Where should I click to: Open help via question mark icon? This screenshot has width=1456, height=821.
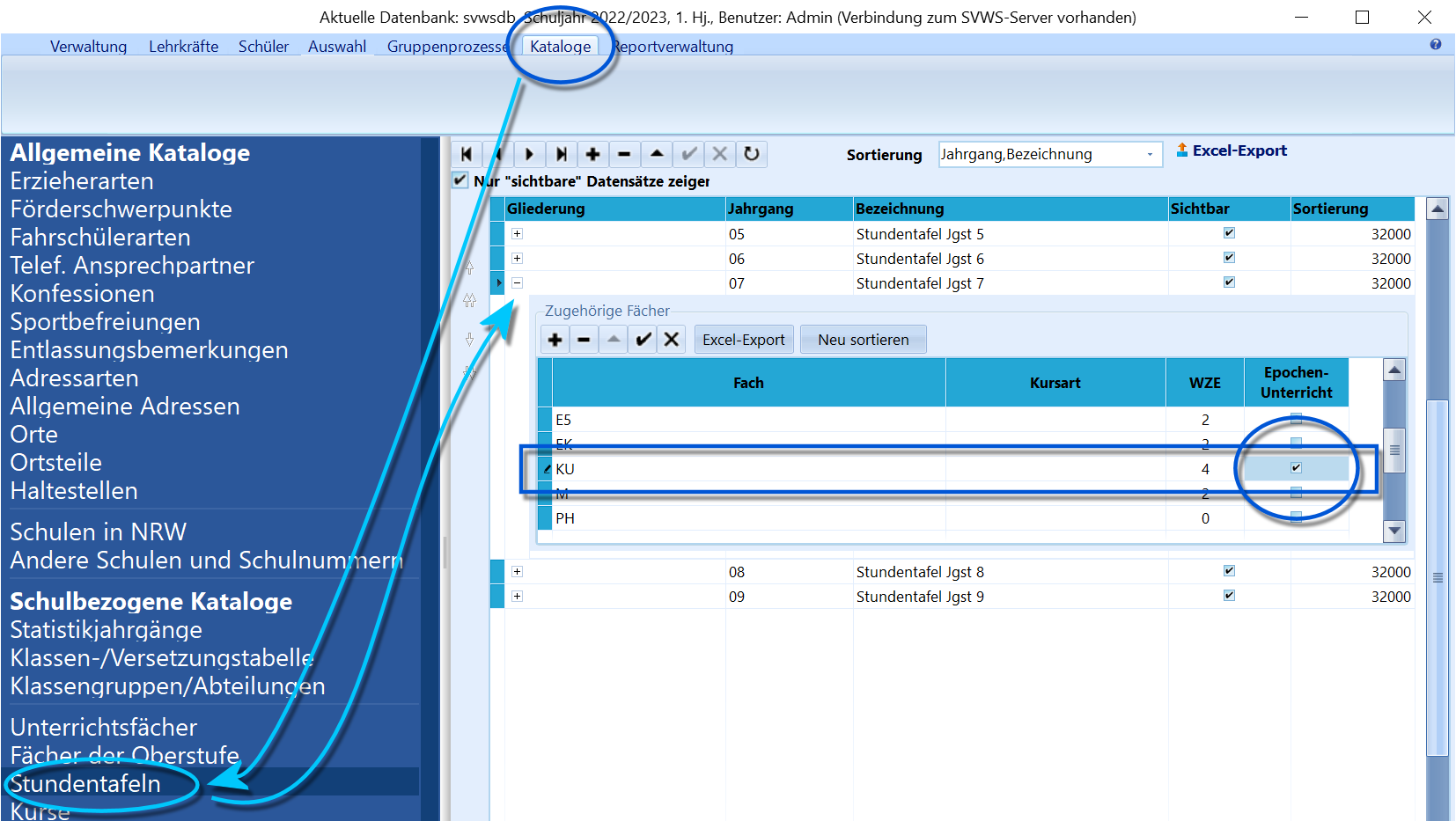click(x=1436, y=45)
